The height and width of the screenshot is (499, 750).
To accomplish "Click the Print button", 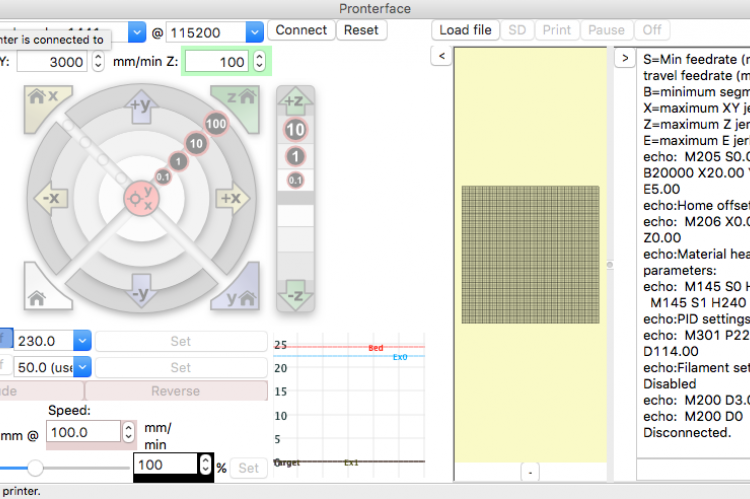I will (557, 30).
